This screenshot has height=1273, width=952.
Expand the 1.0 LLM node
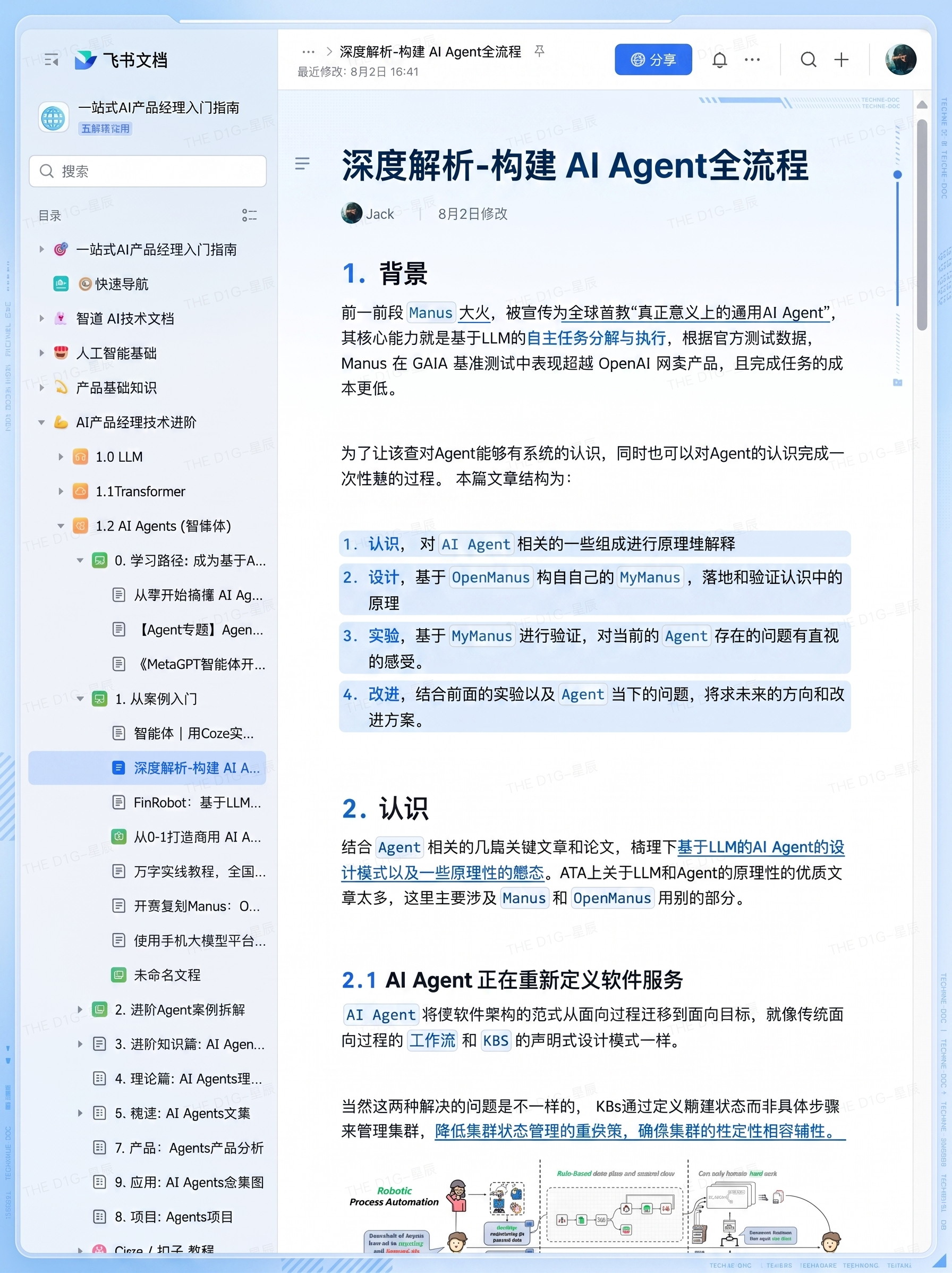click(61, 456)
